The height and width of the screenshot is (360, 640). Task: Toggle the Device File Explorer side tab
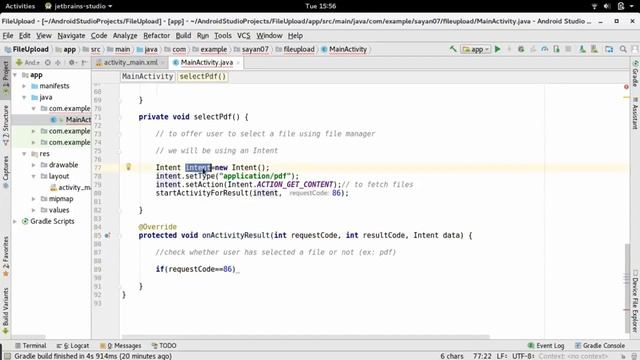[635, 300]
